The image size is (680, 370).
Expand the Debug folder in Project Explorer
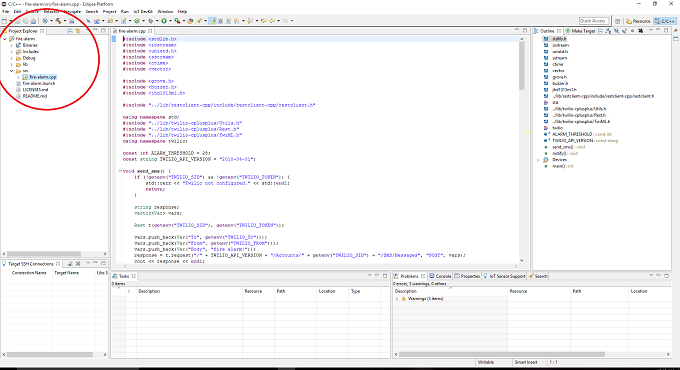click(x=12, y=58)
